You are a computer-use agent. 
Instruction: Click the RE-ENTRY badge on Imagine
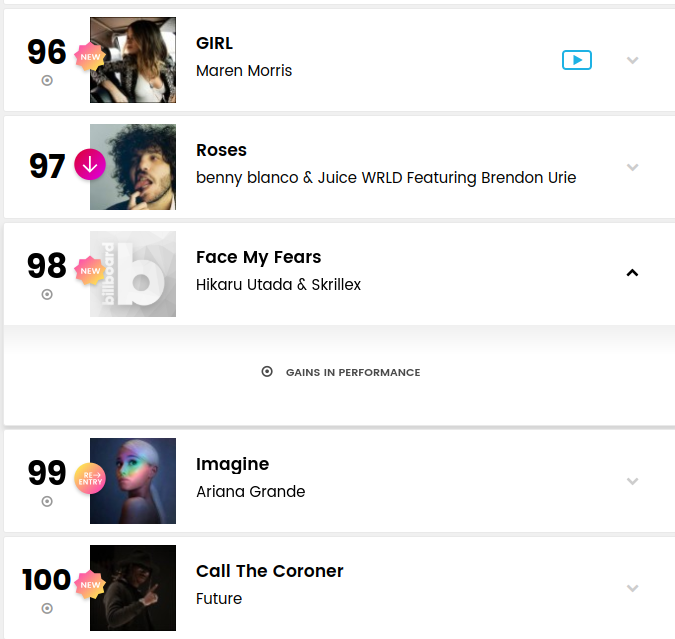(x=90, y=478)
